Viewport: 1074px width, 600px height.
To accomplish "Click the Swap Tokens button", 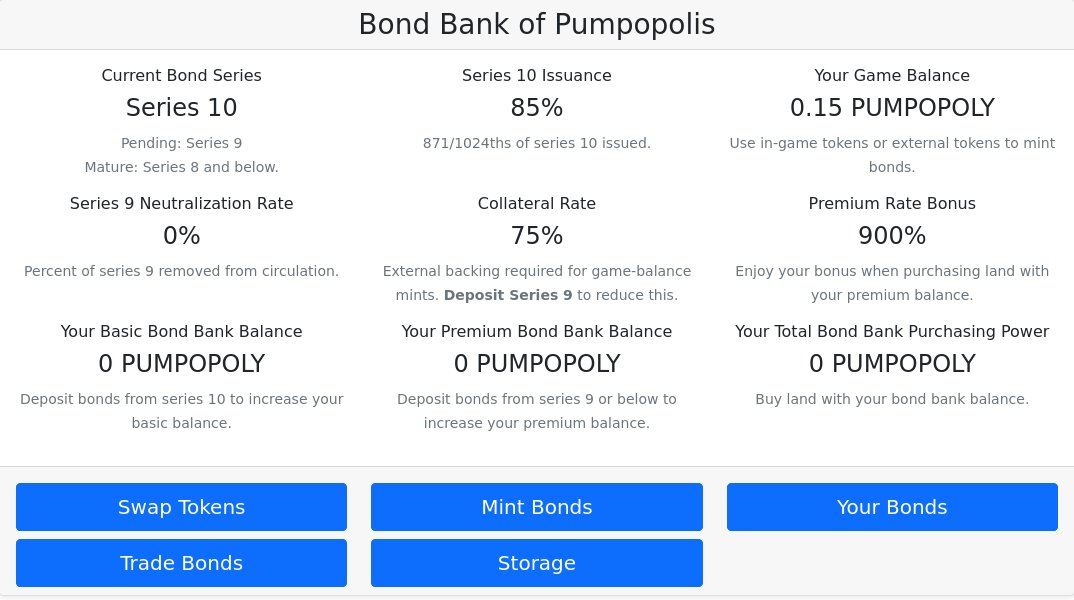I will (182, 507).
